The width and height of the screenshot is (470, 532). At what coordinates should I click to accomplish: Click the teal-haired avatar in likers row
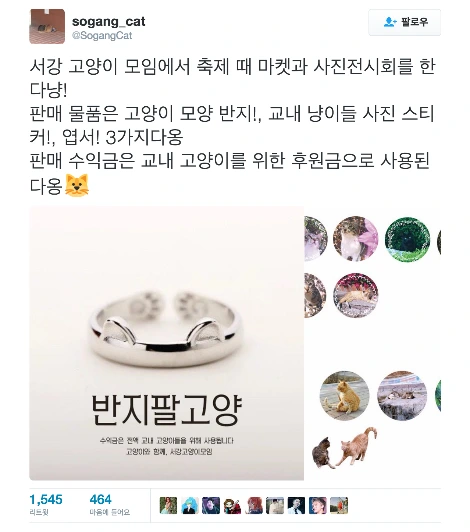point(190,505)
